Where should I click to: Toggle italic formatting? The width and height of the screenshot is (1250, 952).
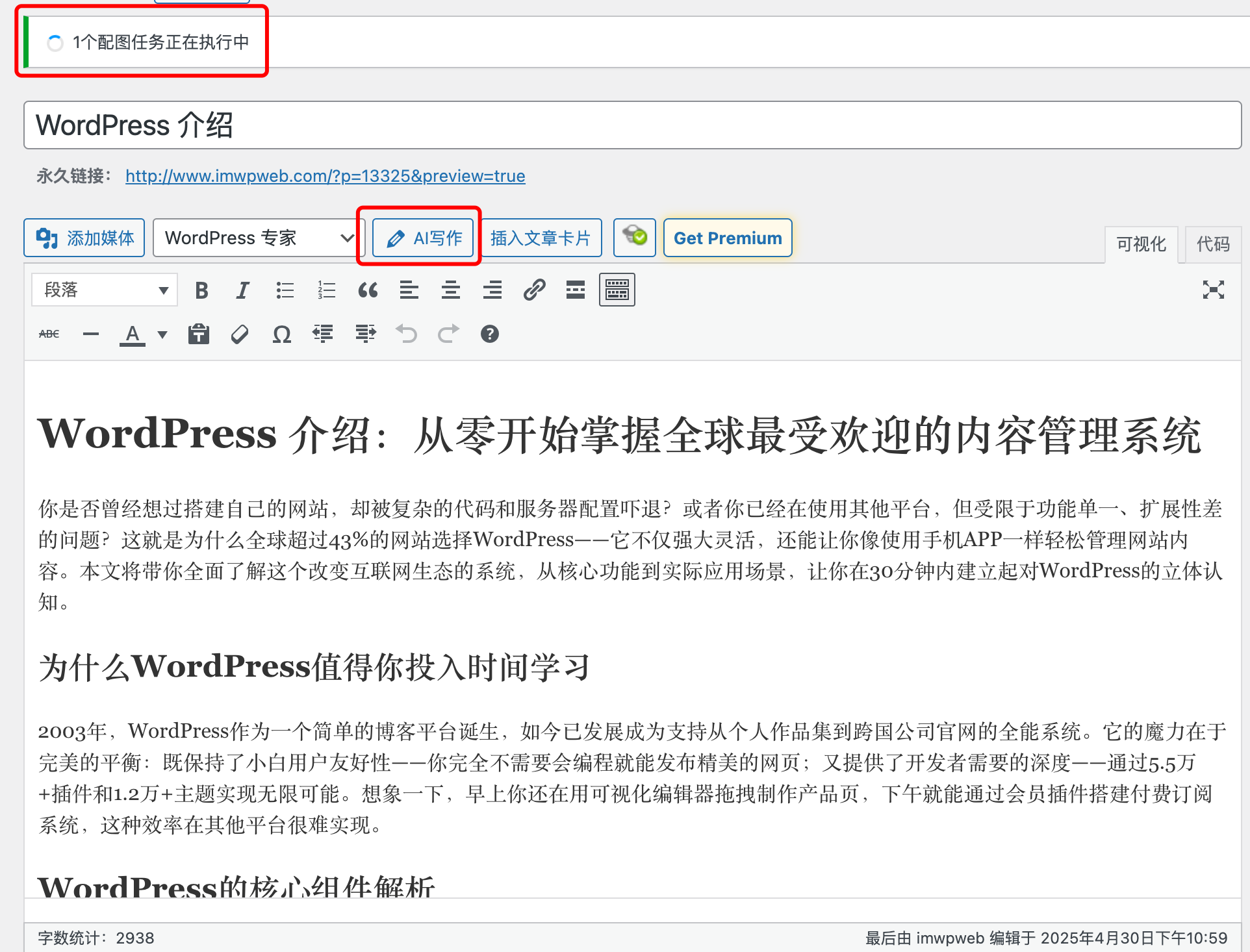tap(243, 290)
